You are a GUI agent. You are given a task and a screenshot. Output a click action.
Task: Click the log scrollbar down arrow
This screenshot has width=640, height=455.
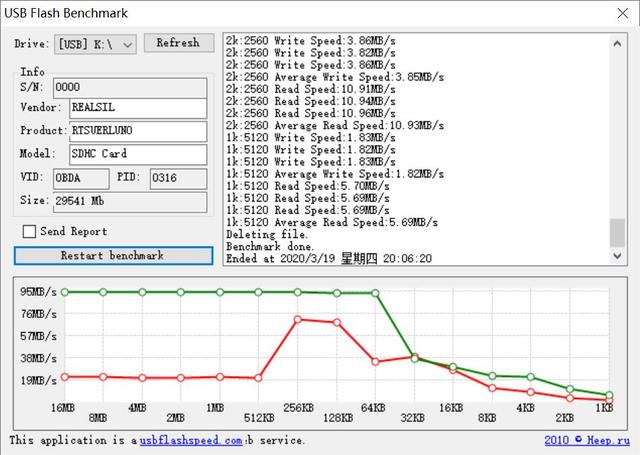tap(618, 255)
